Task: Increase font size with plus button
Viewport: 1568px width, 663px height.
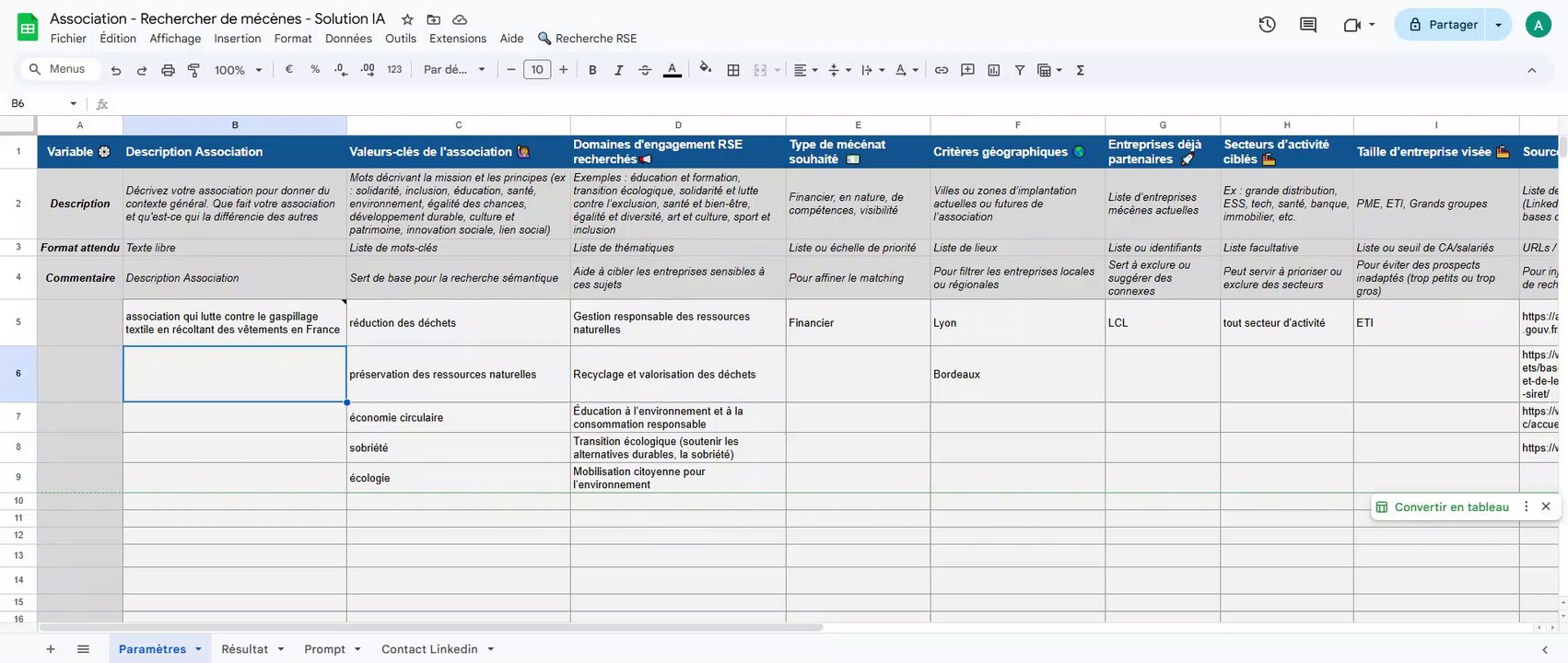Action: tap(563, 70)
